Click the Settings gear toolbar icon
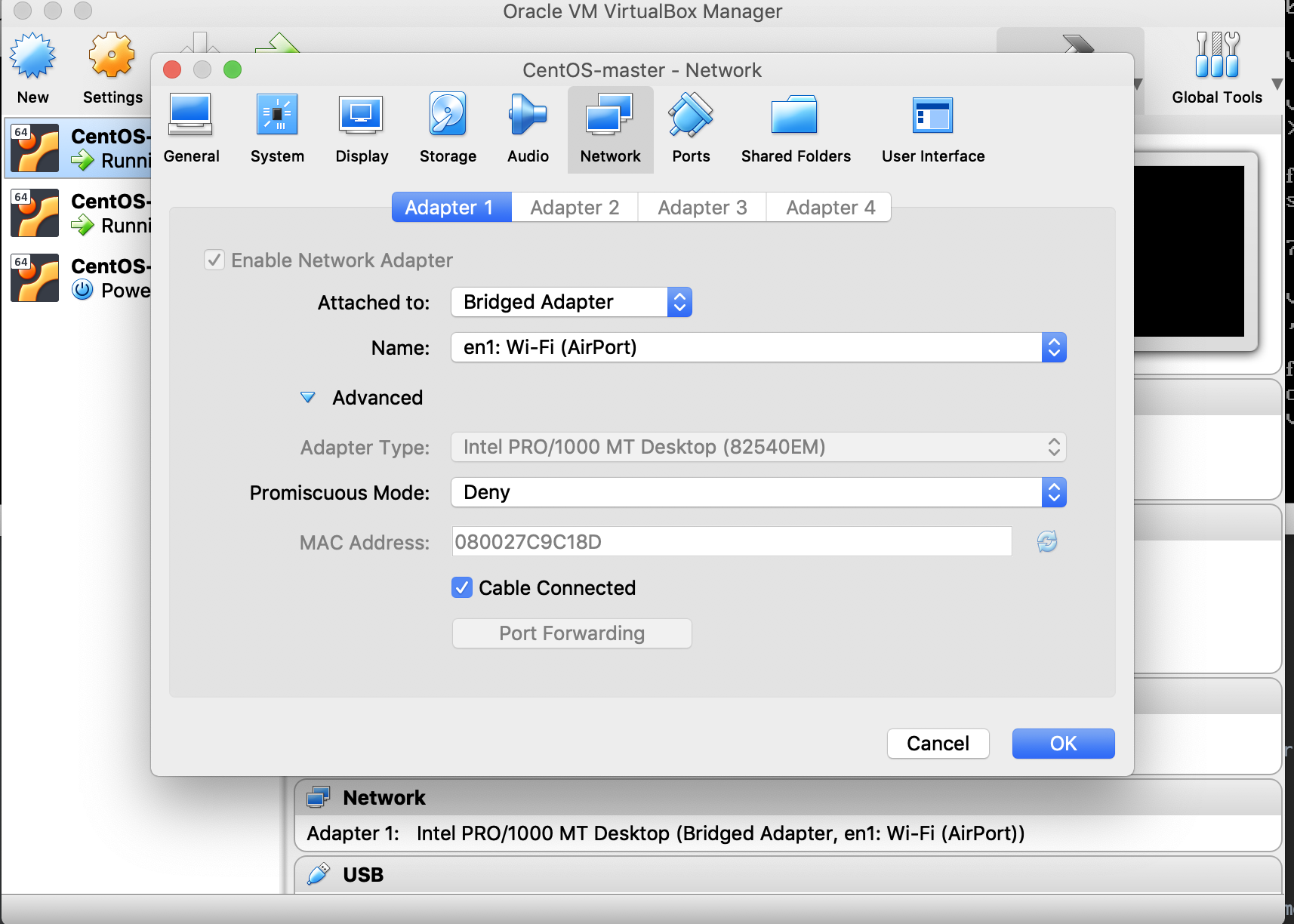This screenshot has height=924, width=1294. pyautogui.click(x=112, y=56)
